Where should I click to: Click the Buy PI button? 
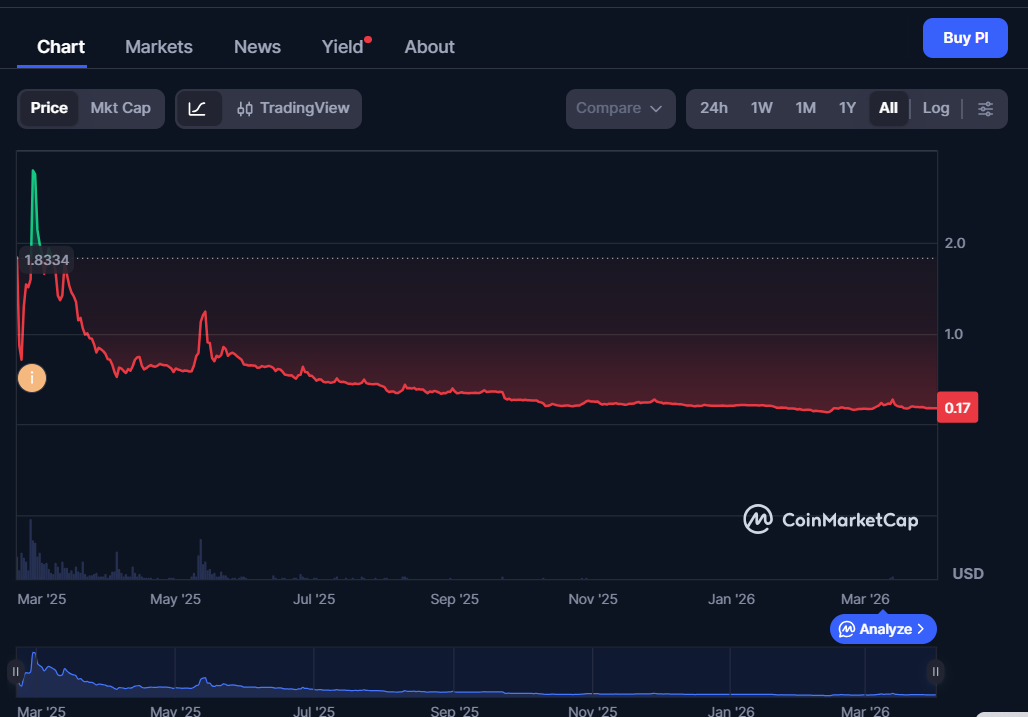click(964, 37)
